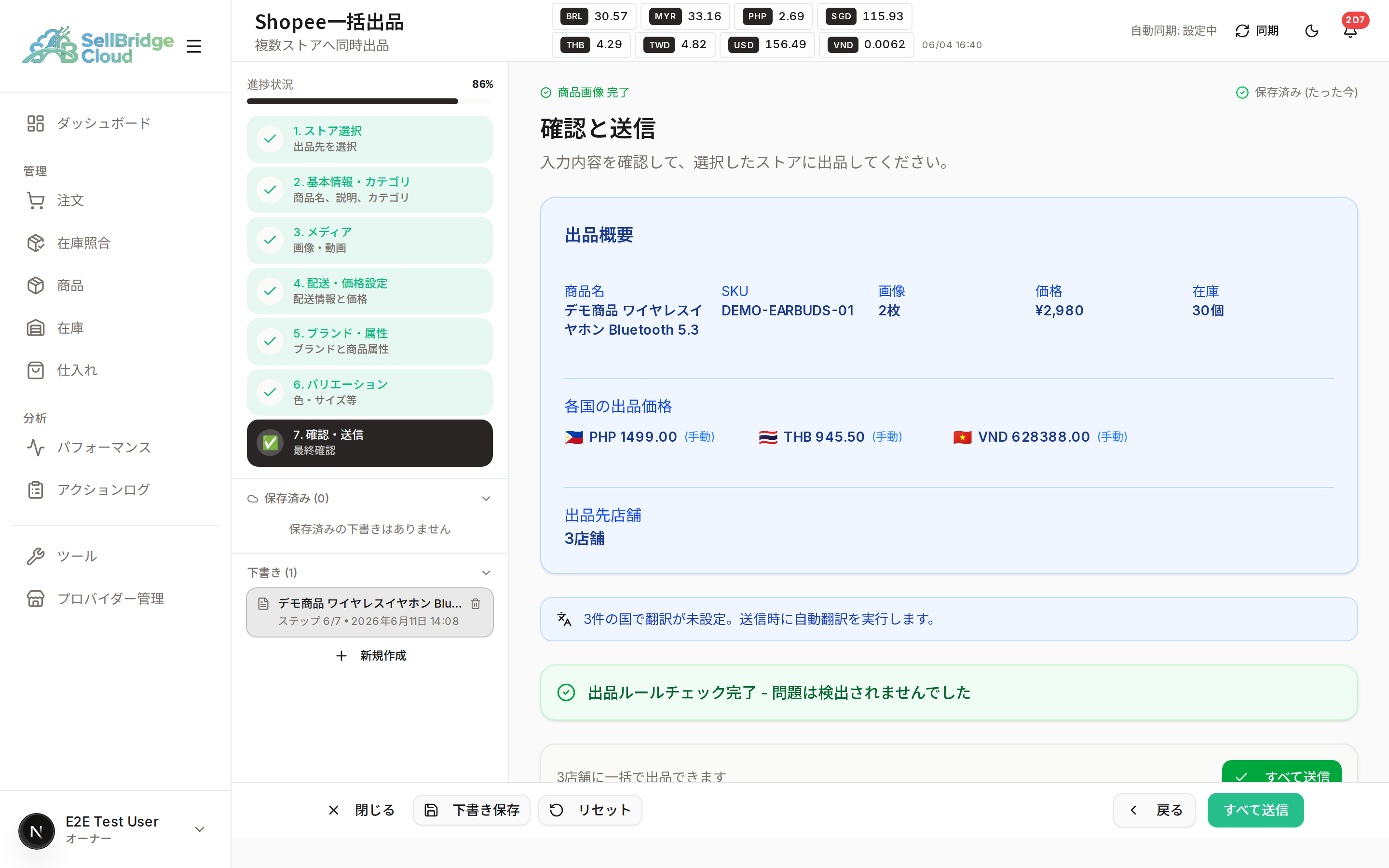1389x868 pixels.
Task: Click the リセット reset button
Action: coord(590,810)
